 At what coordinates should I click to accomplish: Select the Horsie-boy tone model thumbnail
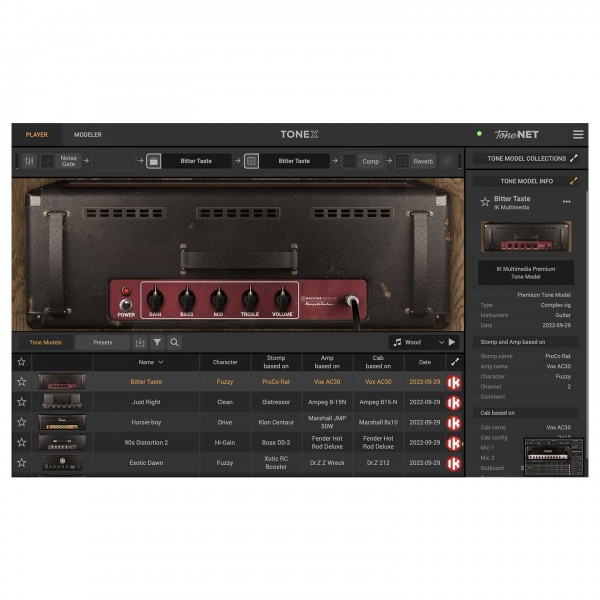[62, 422]
